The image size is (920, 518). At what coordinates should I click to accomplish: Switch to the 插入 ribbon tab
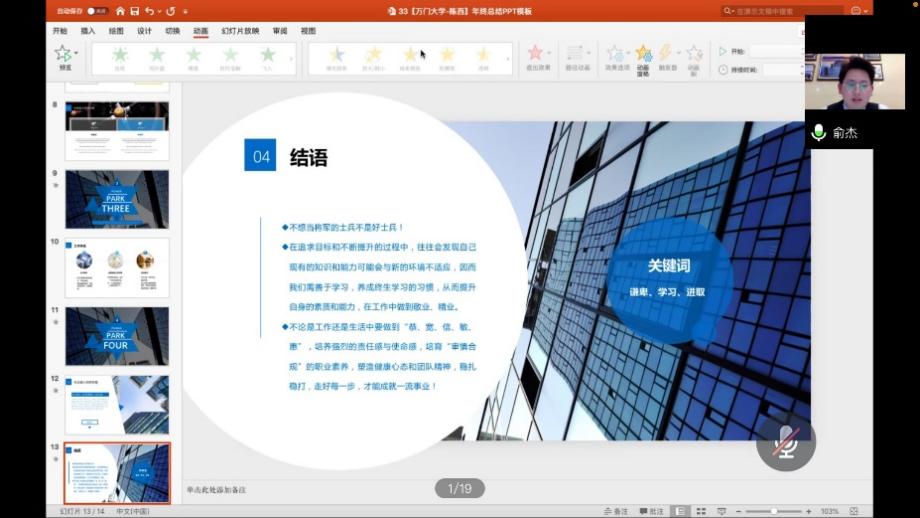88,31
